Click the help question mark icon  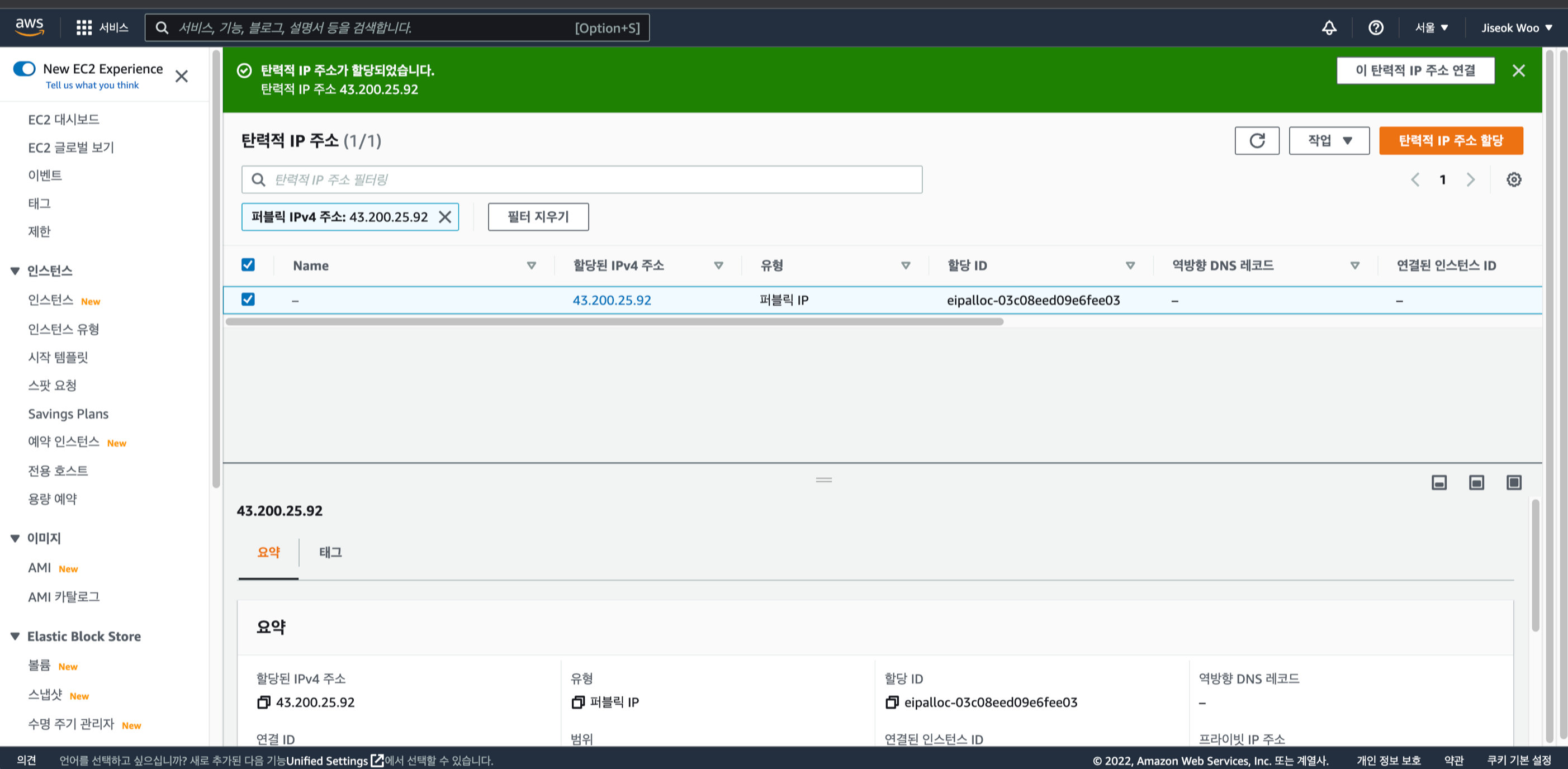coord(1376,28)
